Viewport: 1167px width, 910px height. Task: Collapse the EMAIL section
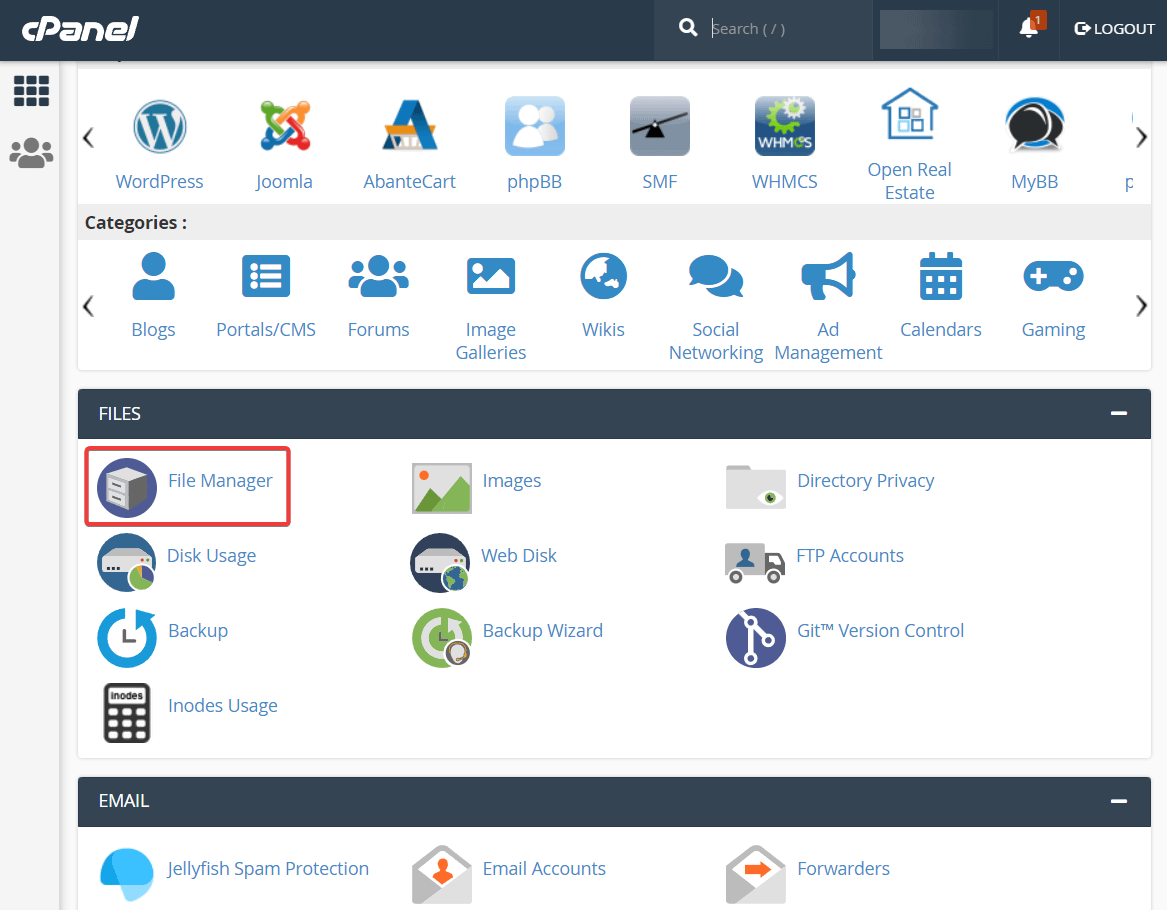point(1119,801)
